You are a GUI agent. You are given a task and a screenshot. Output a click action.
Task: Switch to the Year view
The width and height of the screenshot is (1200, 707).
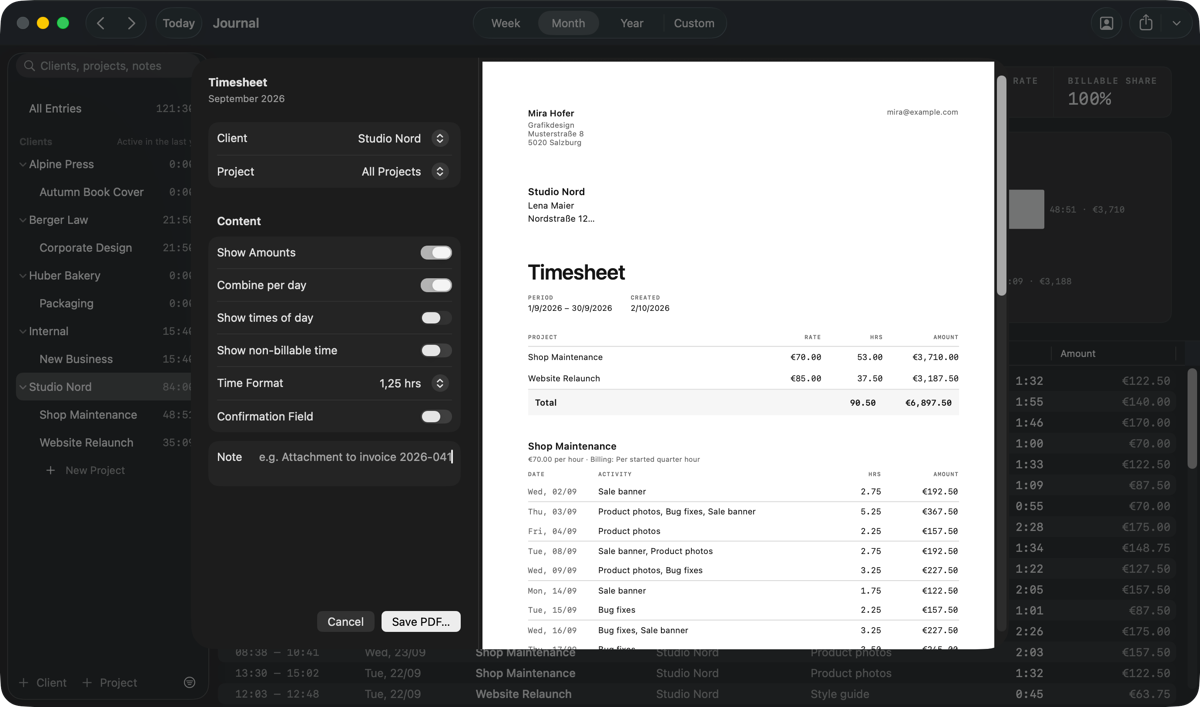click(x=632, y=23)
